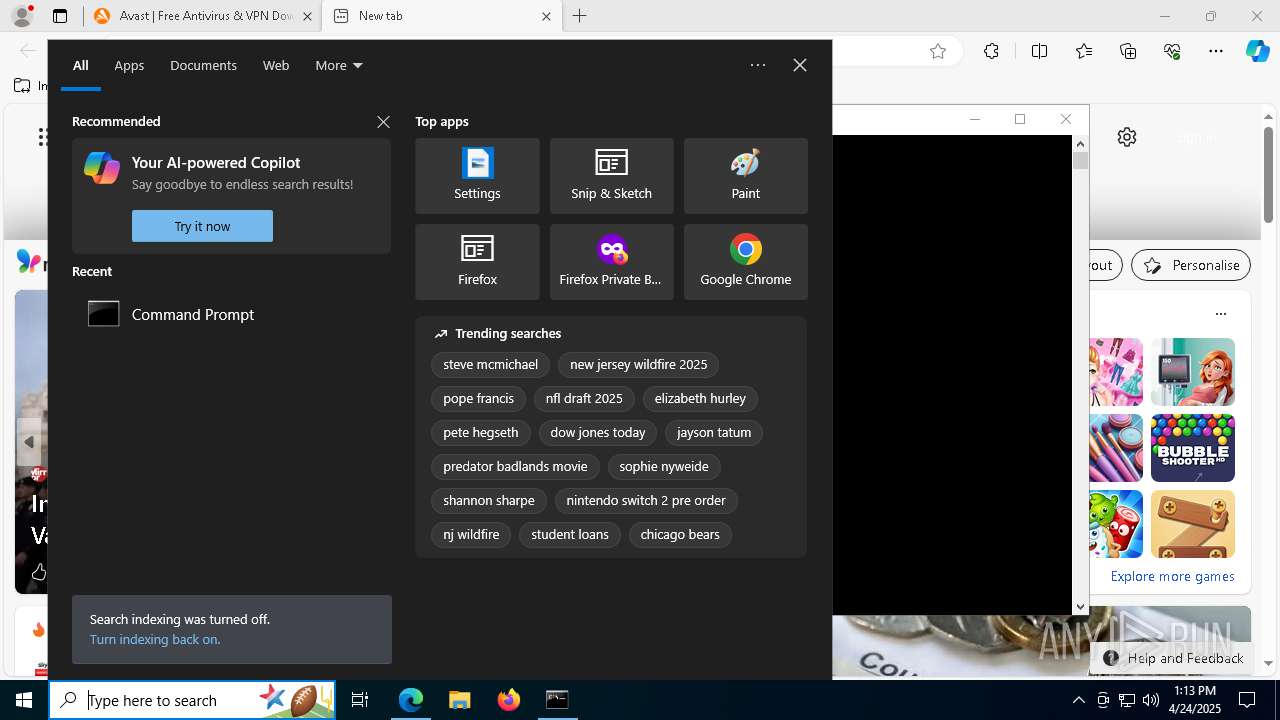Open games widget more options ellipsis
Screen dimensions: 1280x720
1220,313
